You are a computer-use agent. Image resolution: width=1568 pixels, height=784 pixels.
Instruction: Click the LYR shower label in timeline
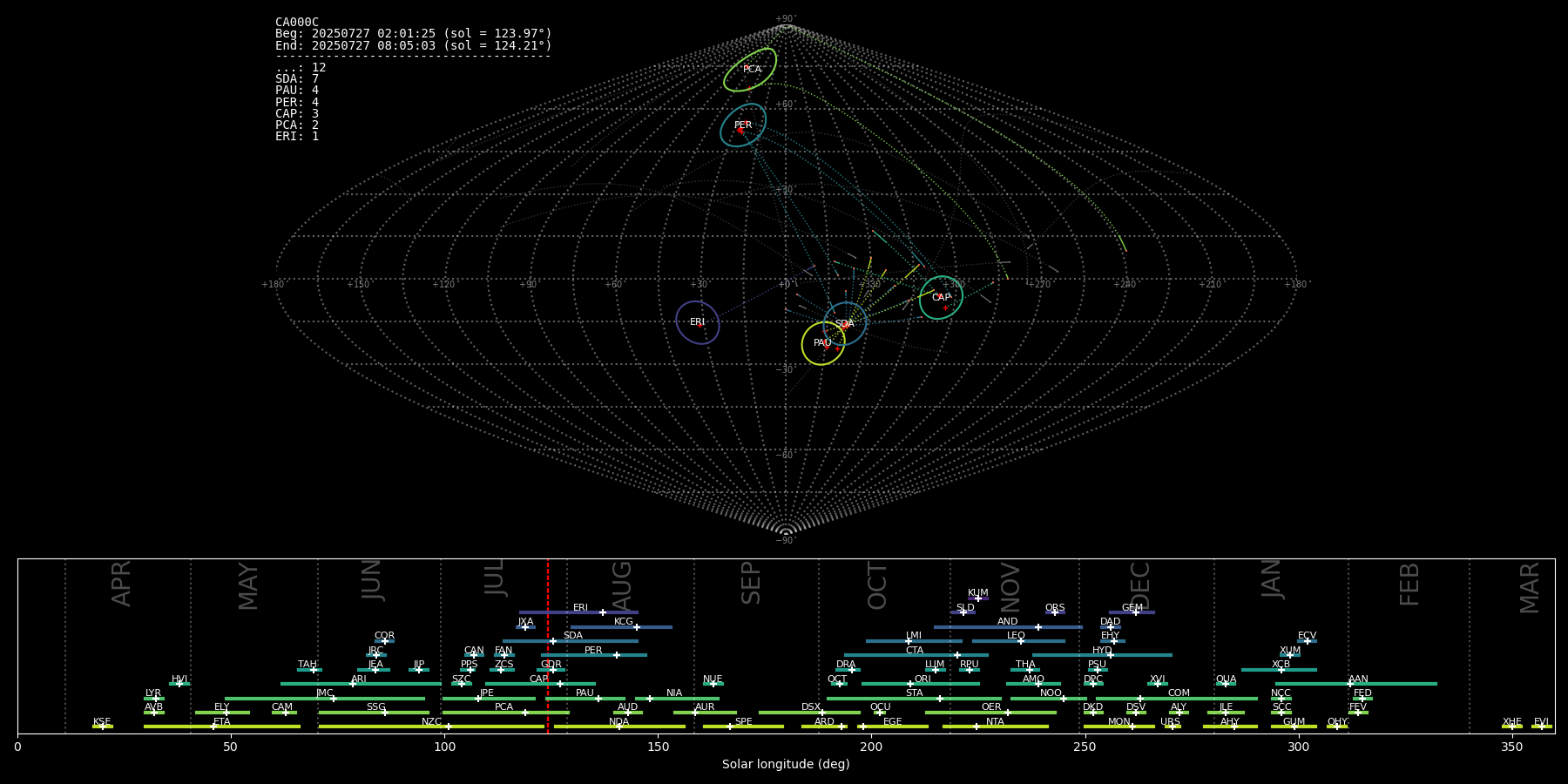tap(153, 693)
